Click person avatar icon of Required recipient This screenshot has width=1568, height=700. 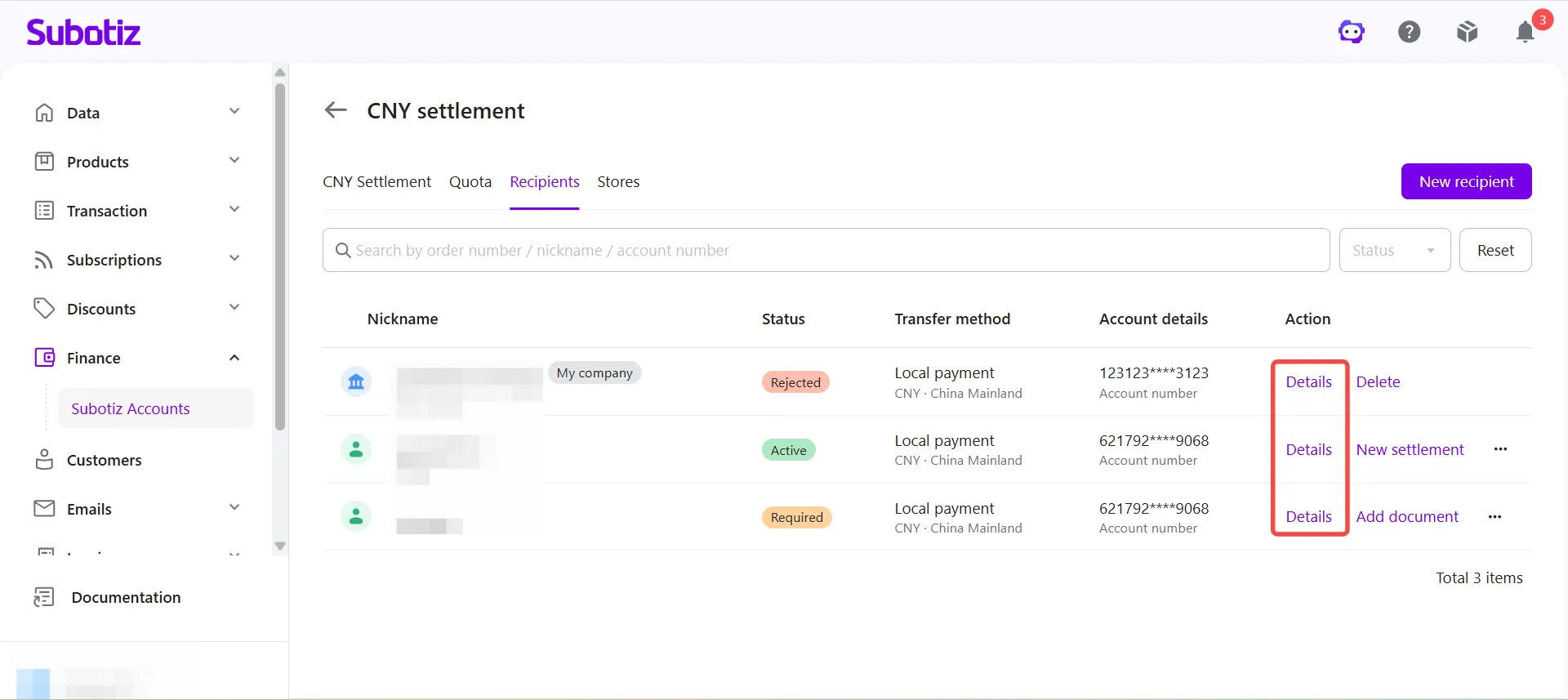coord(356,516)
